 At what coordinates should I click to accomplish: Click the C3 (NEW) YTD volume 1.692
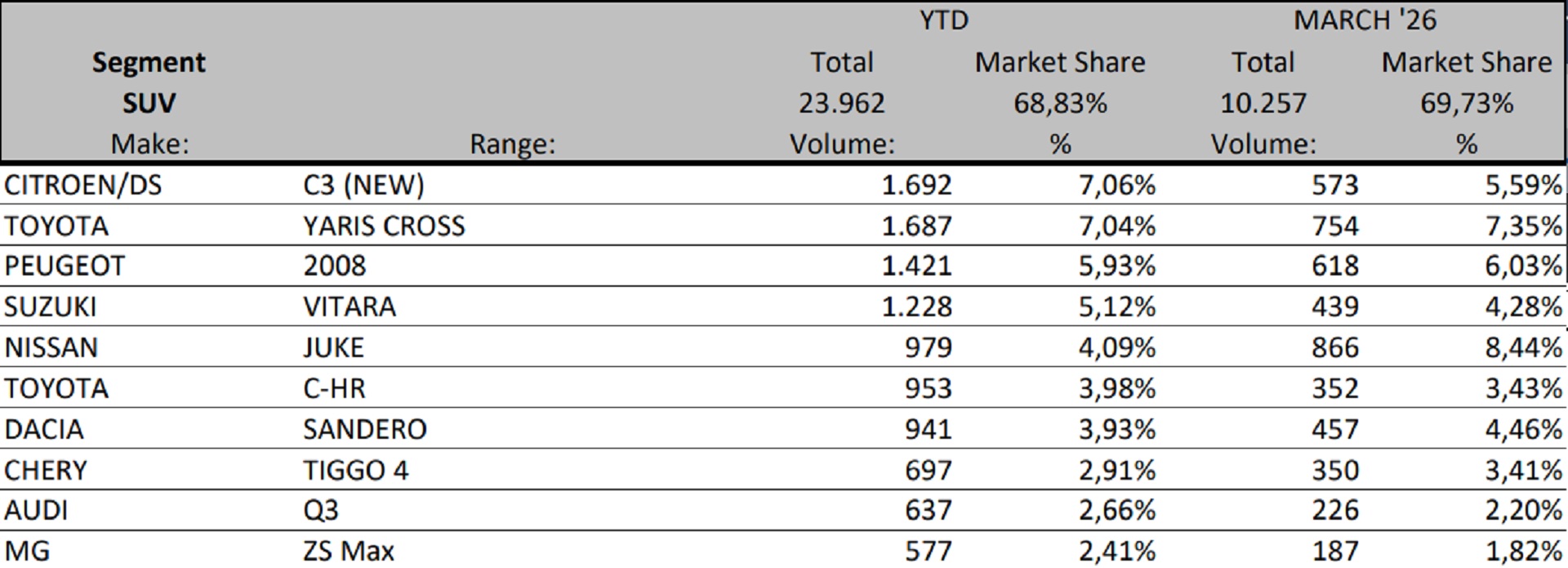916,185
